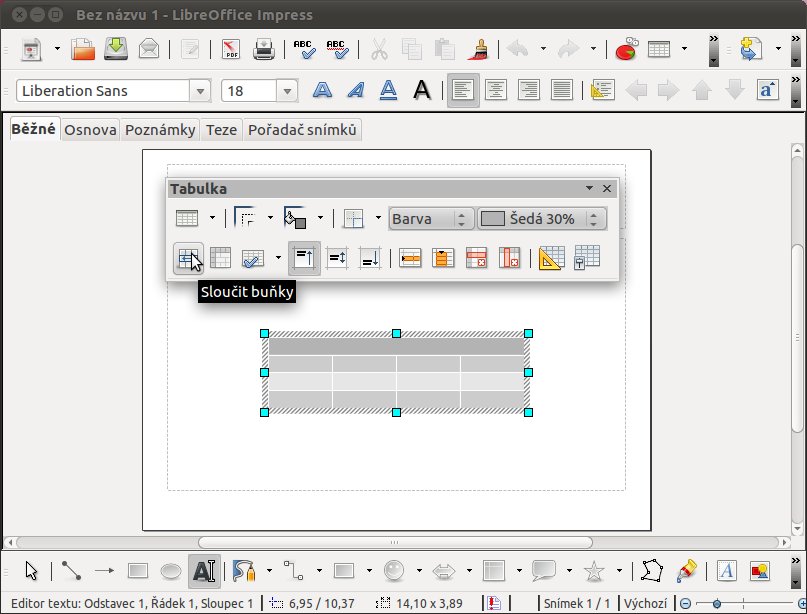Clone formatting with the paintbrush icon

click(x=478, y=49)
